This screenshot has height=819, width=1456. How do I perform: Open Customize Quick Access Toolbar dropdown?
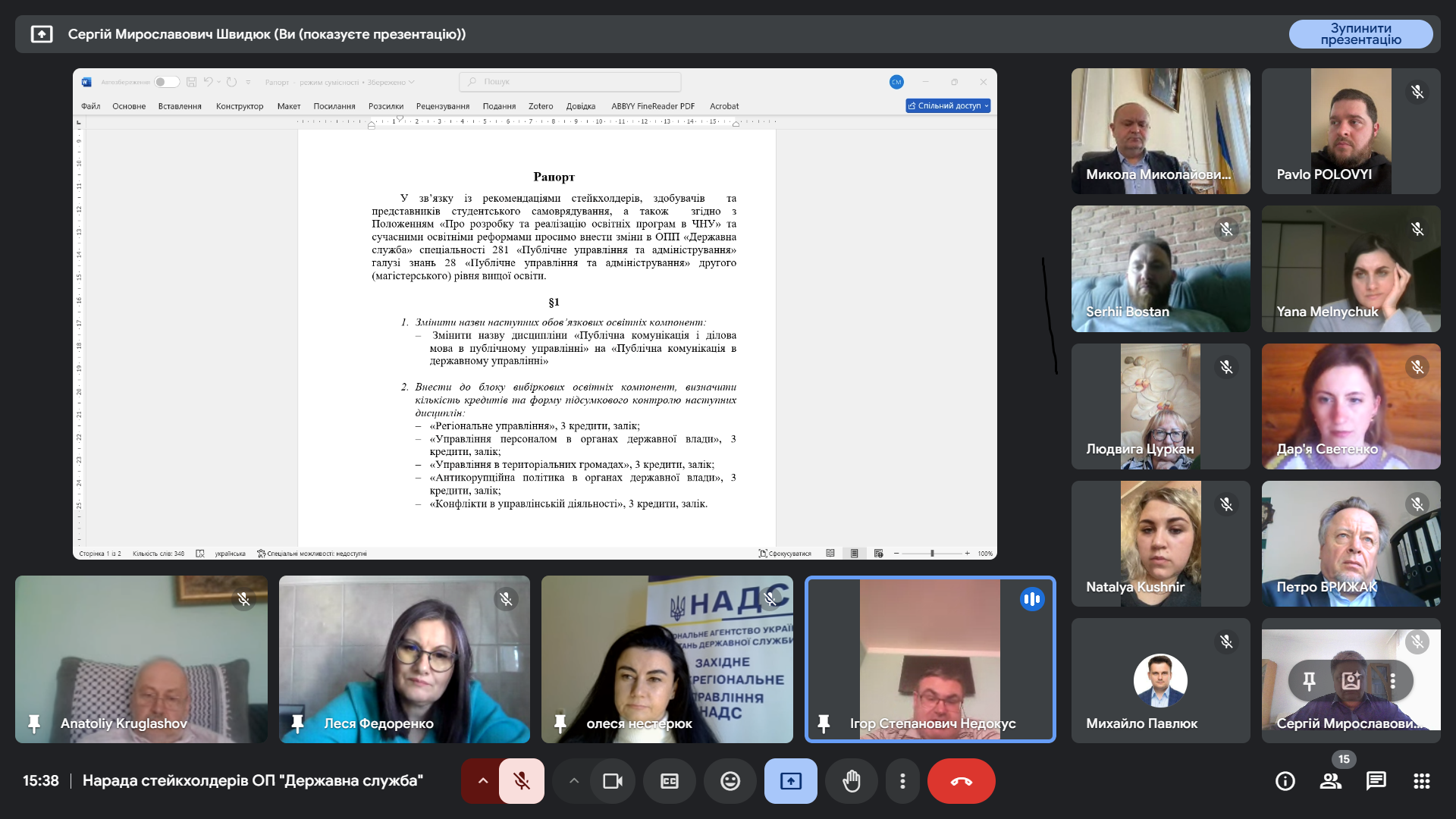[248, 82]
